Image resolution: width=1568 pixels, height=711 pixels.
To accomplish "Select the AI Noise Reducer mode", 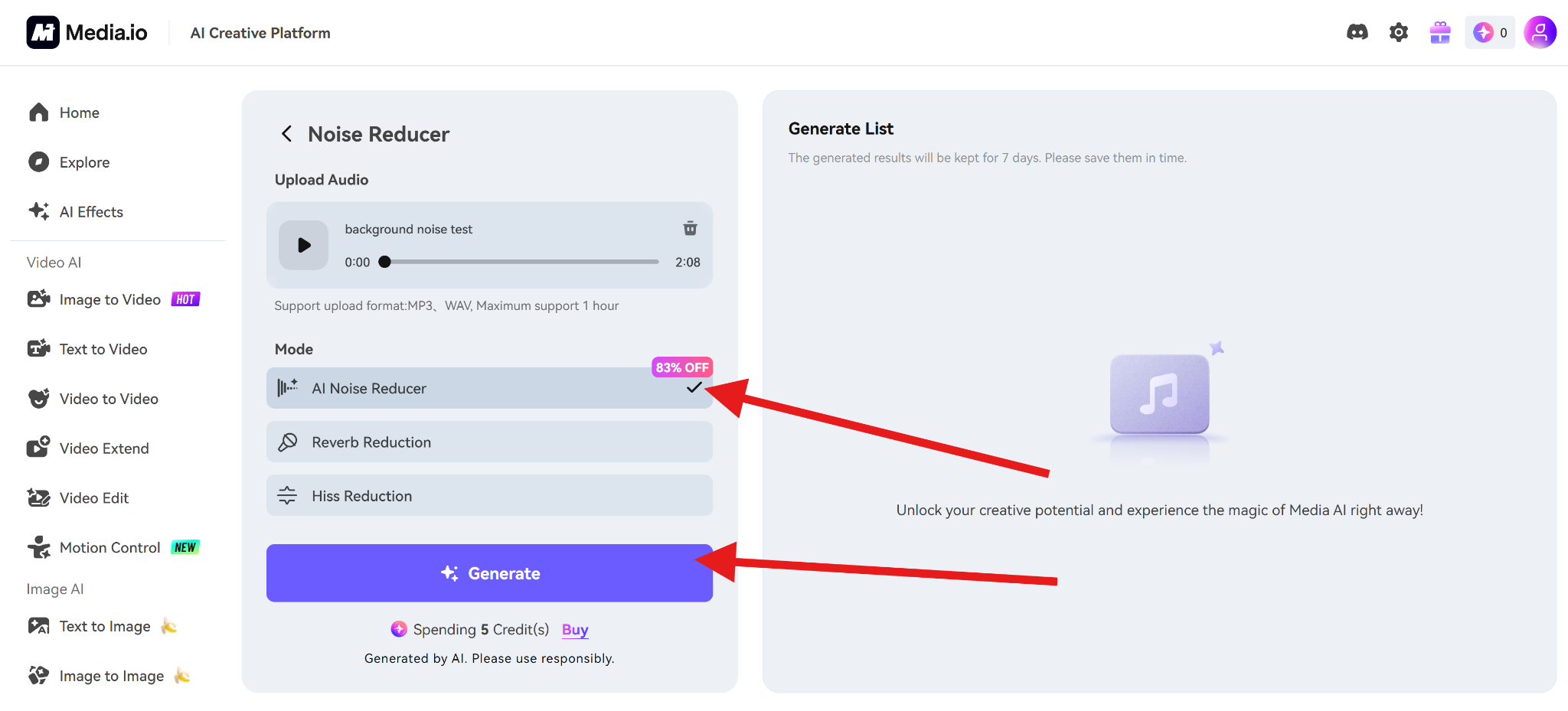I will point(488,388).
